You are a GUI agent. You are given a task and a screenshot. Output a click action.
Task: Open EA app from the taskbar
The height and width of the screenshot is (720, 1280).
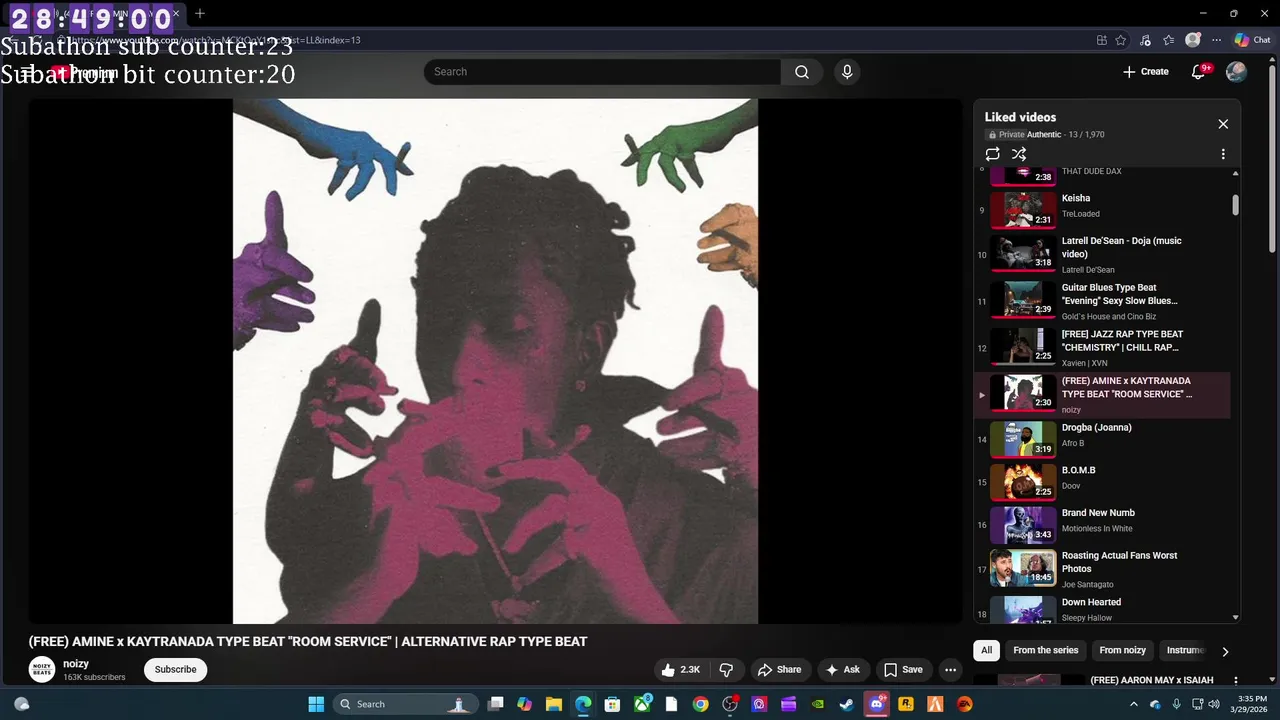point(965,704)
